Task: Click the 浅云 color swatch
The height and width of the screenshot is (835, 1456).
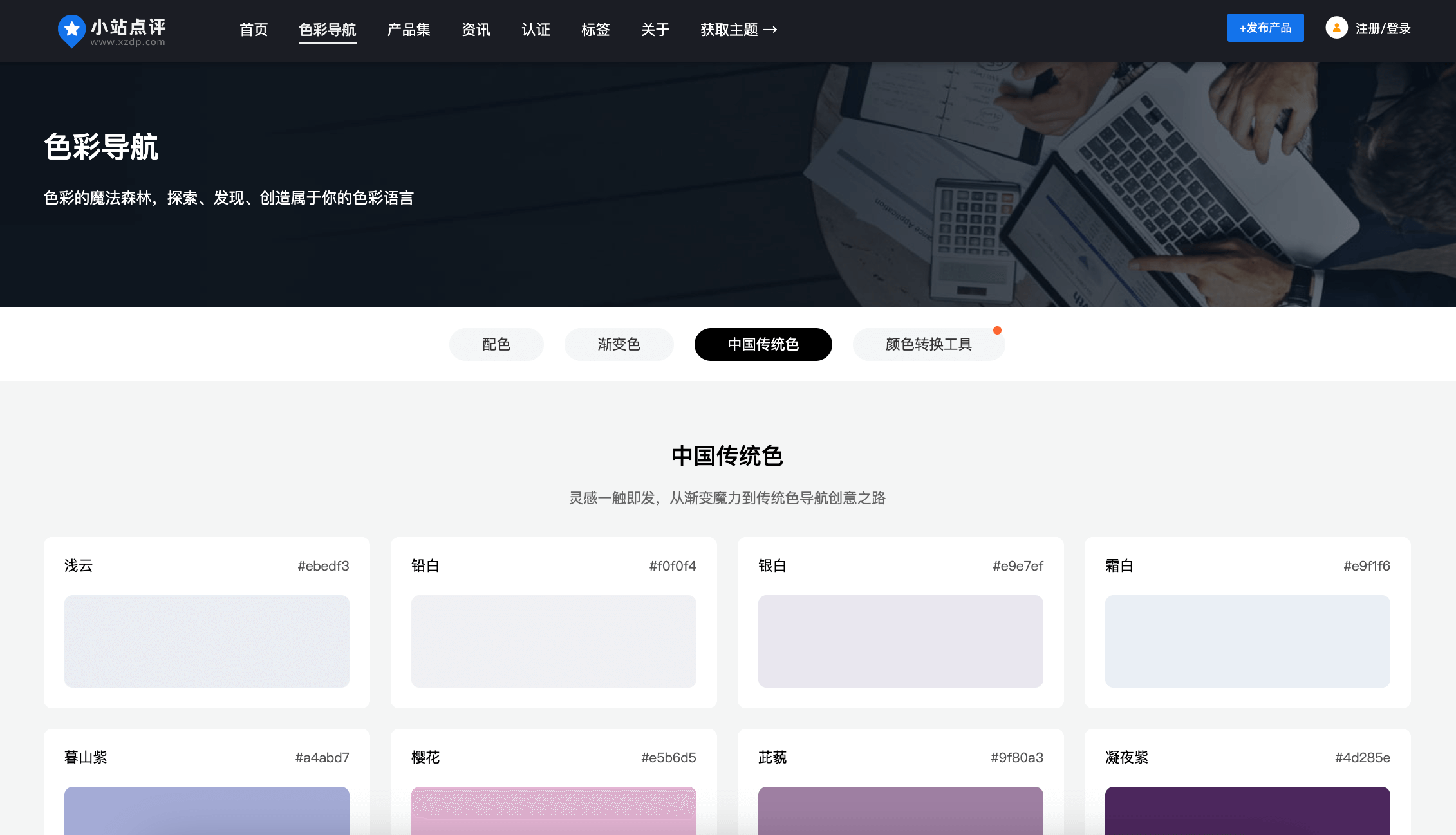Action: tap(207, 641)
